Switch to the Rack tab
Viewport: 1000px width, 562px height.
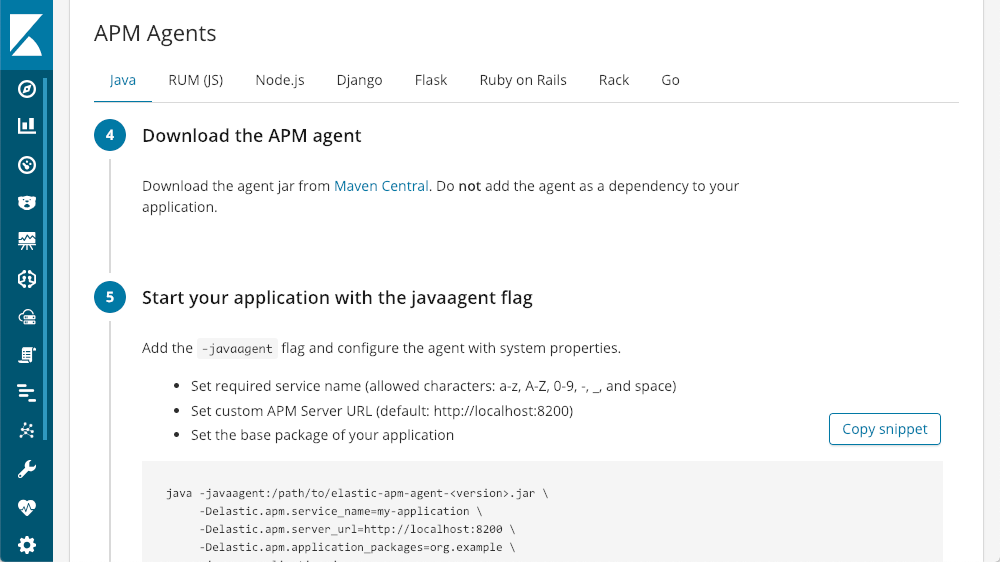(614, 80)
